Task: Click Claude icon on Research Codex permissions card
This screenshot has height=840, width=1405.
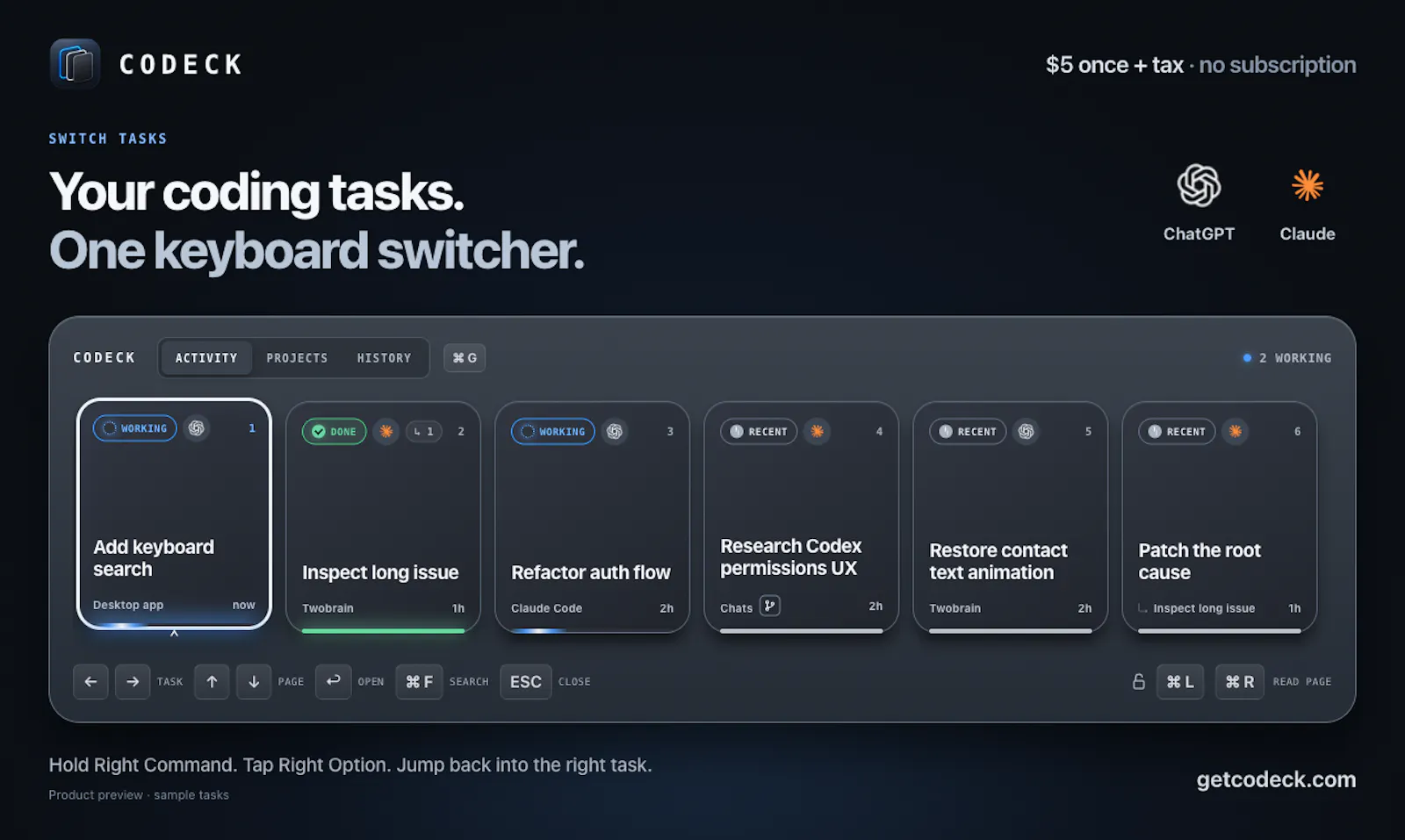Action: (x=818, y=432)
